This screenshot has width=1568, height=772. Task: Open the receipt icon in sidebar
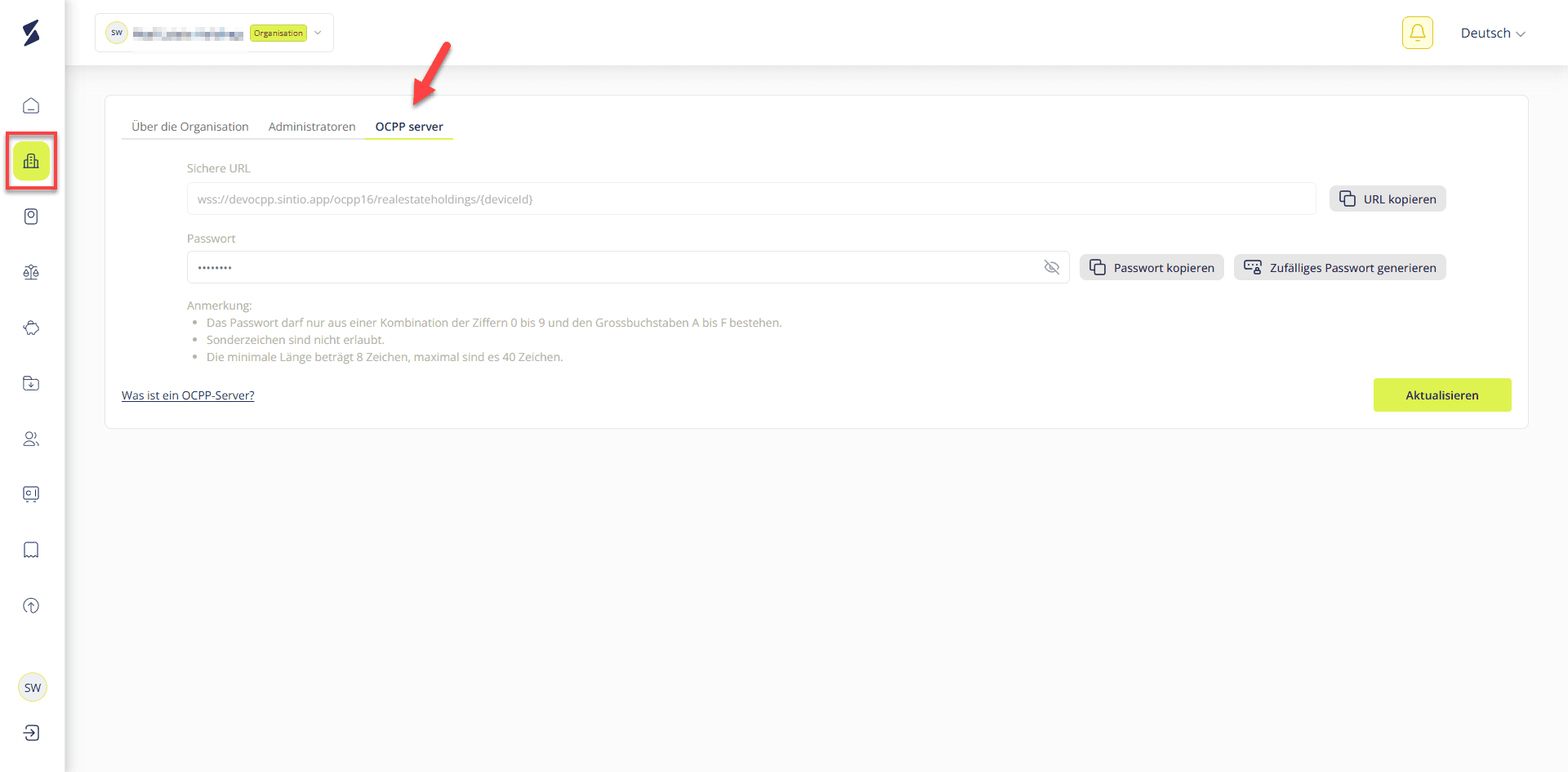31,550
